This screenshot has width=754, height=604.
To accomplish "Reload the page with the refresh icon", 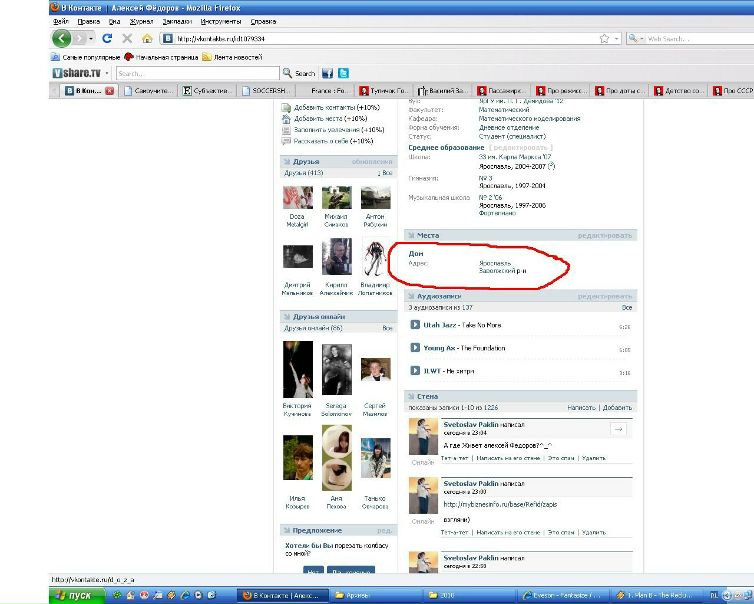I will coord(107,39).
